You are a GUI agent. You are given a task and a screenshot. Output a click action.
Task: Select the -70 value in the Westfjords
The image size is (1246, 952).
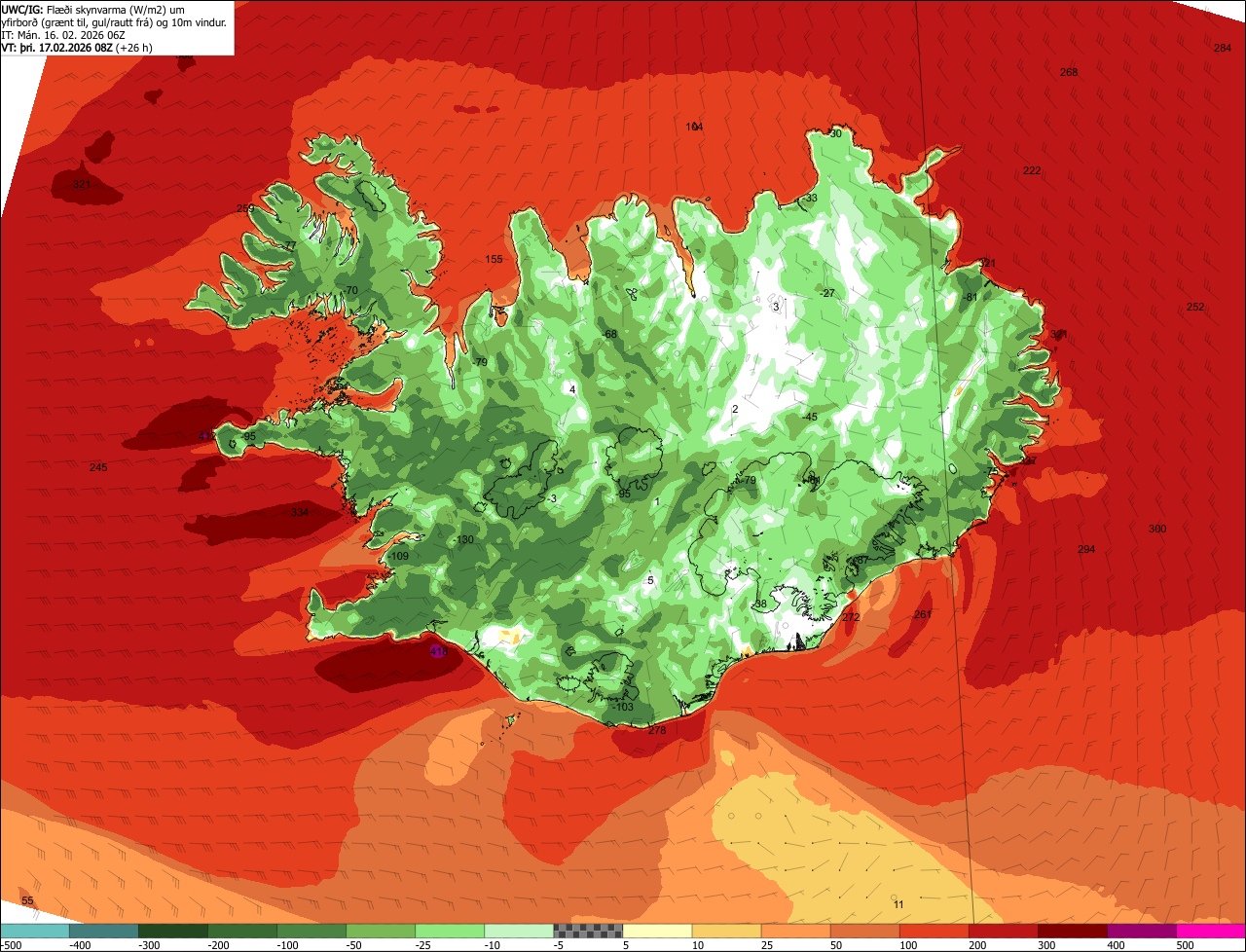(x=350, y=290)
